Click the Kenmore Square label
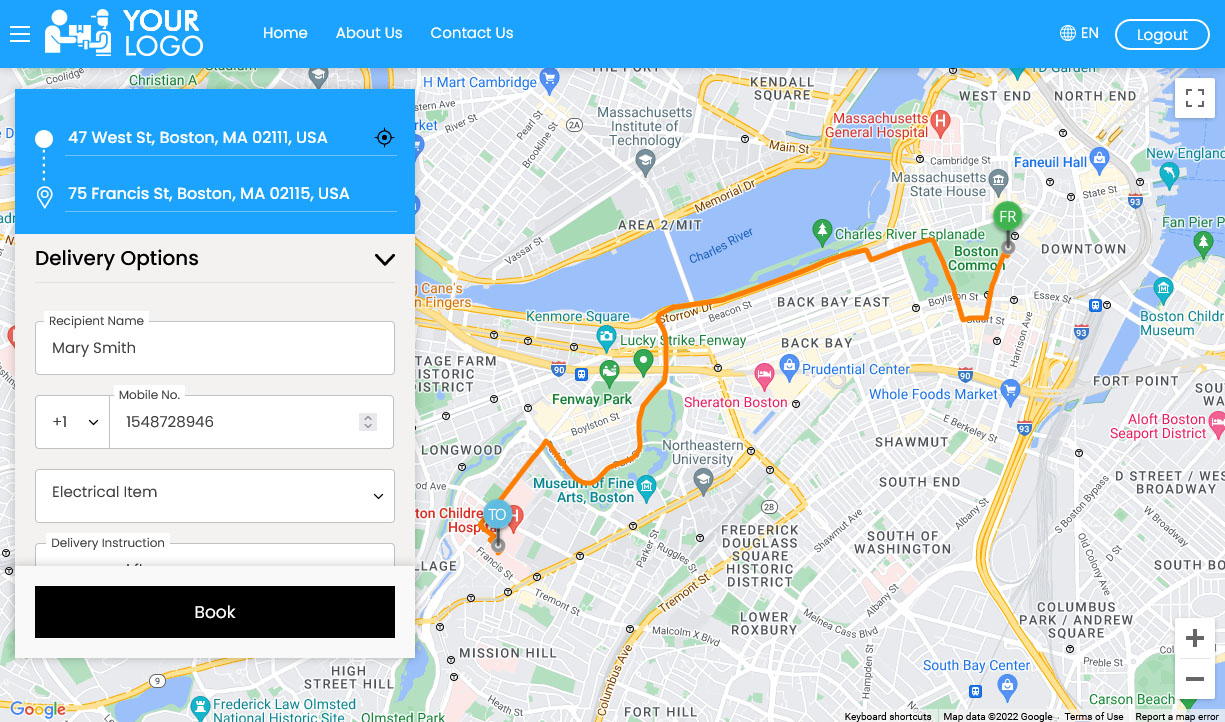The width and height of the screenshot is (1225, 722). (578, 317)
